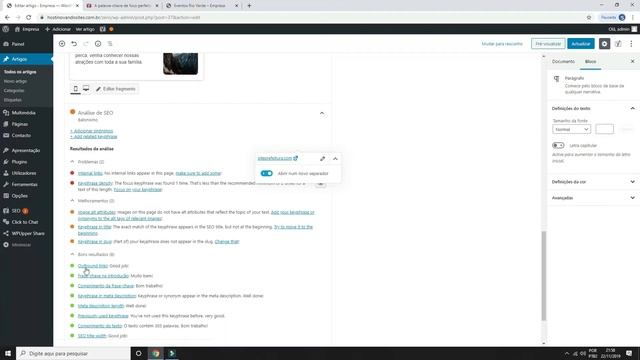Click Editar fragmento button
640x360 pixels.
(x=116, y=89)
